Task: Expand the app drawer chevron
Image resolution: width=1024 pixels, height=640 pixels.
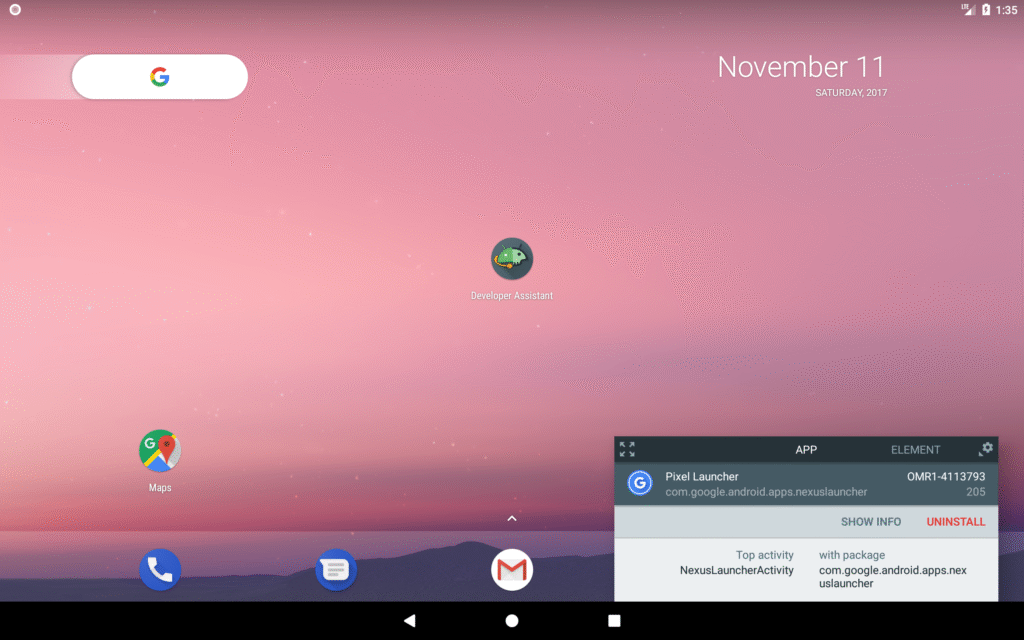Action: tap(511, 519)
